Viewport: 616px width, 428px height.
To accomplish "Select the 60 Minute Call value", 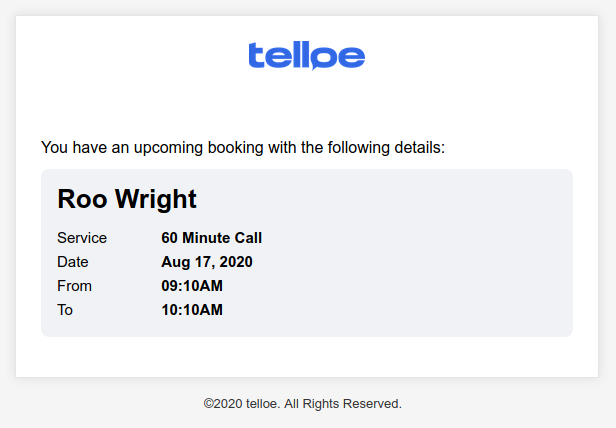I will 211,238.
